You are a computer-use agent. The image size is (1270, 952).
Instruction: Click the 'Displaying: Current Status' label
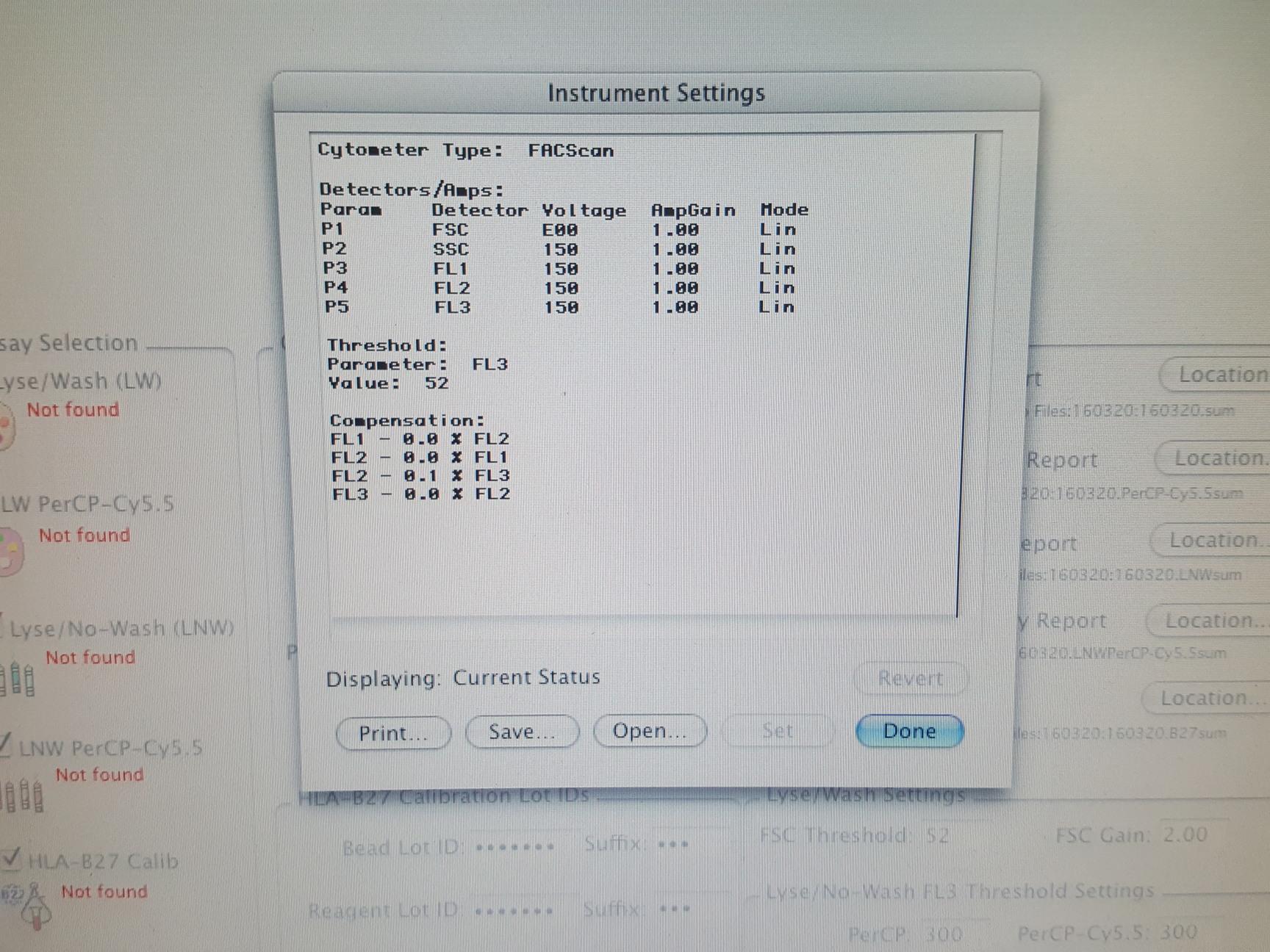(463, 678)
